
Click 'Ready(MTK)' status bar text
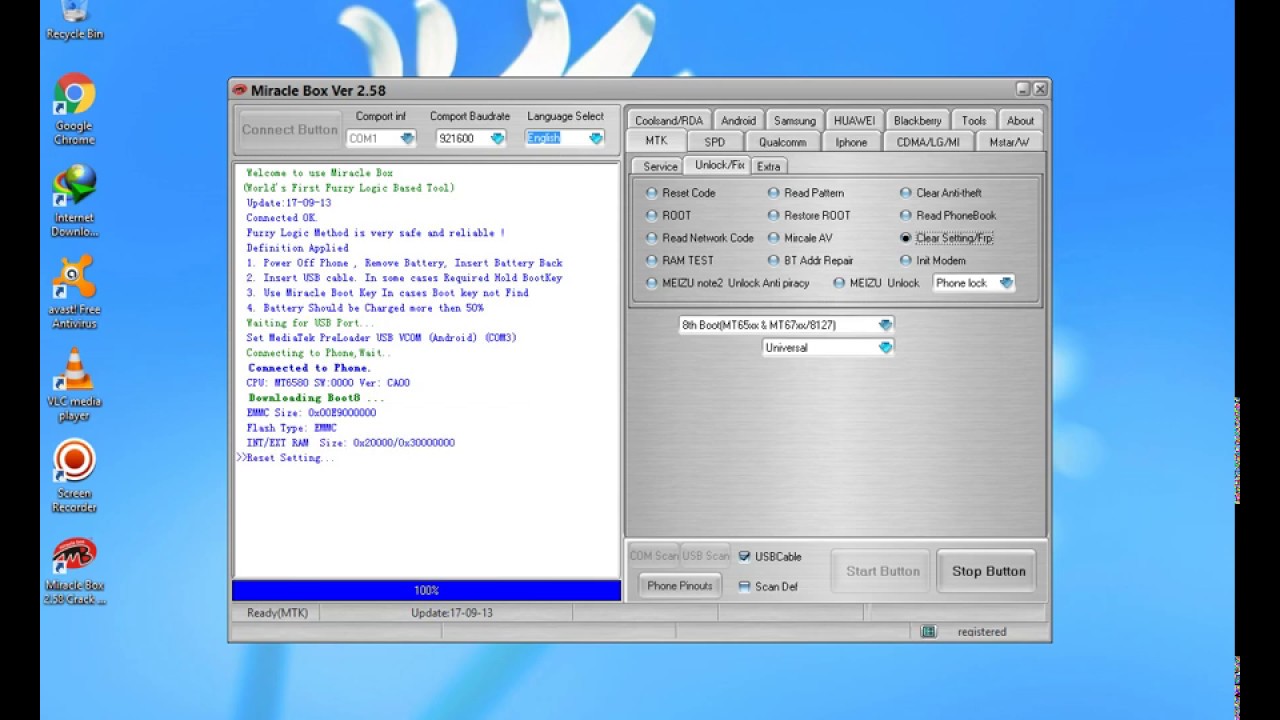(x=277, y=613)
